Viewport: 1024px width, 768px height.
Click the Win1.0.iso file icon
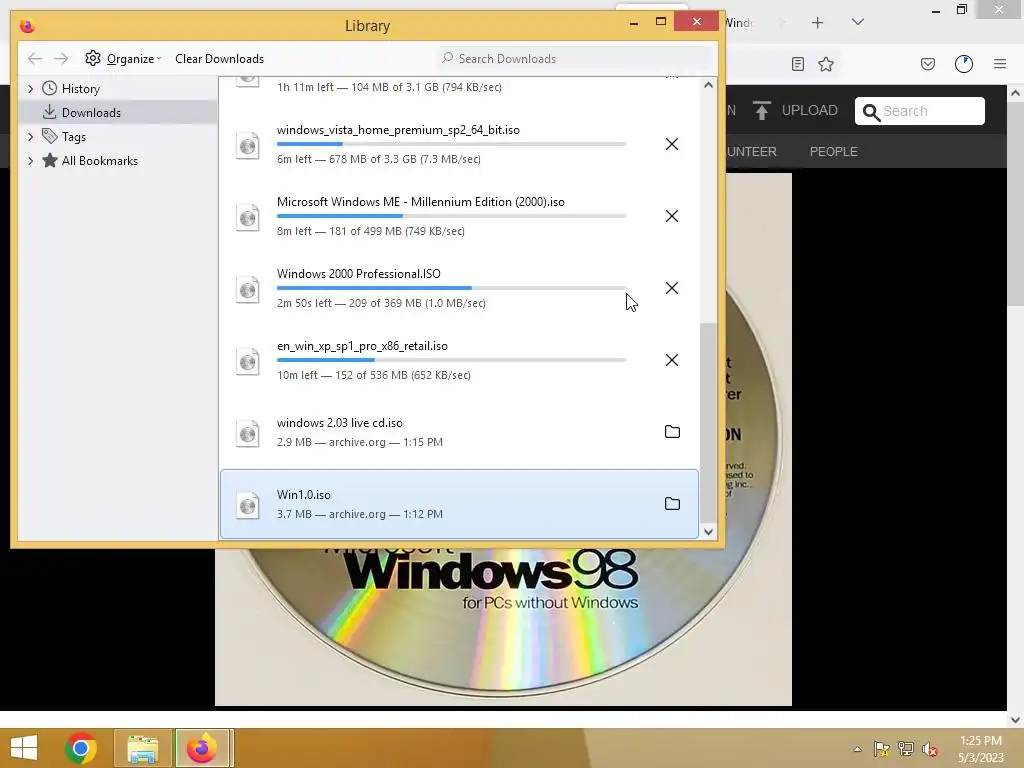tap(248, 505)
